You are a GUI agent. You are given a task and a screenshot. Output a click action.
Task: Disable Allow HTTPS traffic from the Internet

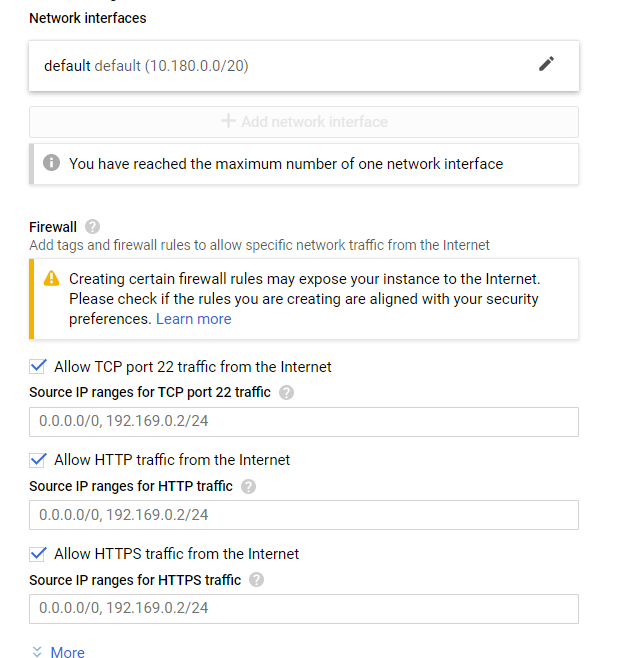coord(39,554)
